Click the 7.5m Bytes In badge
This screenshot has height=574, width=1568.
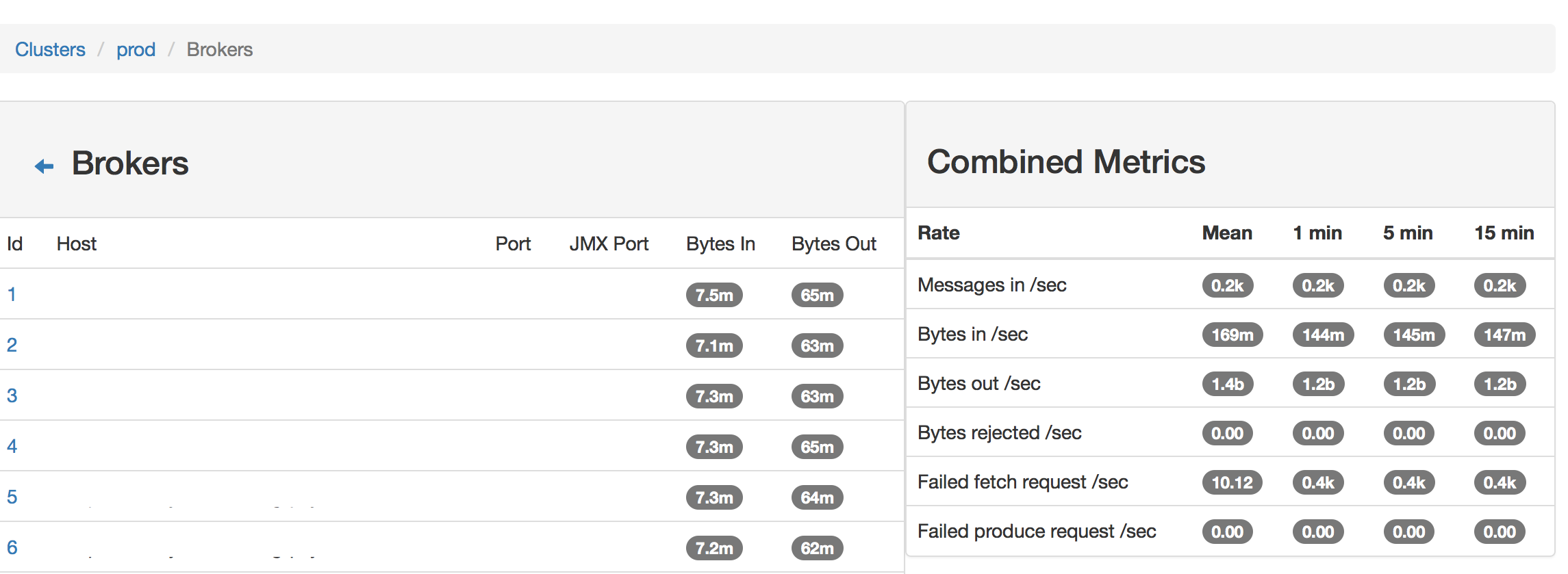click(x=714, y=295)
